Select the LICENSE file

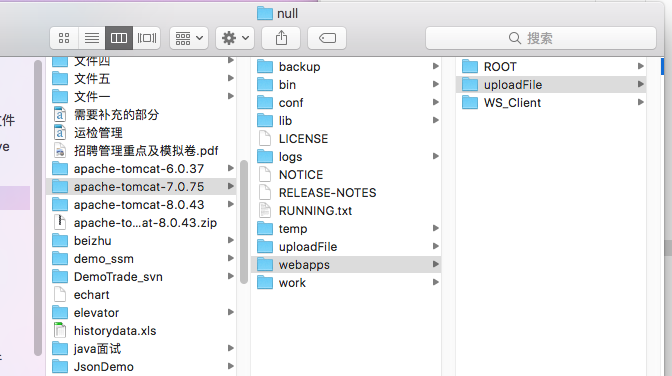(x=346, y=138)
